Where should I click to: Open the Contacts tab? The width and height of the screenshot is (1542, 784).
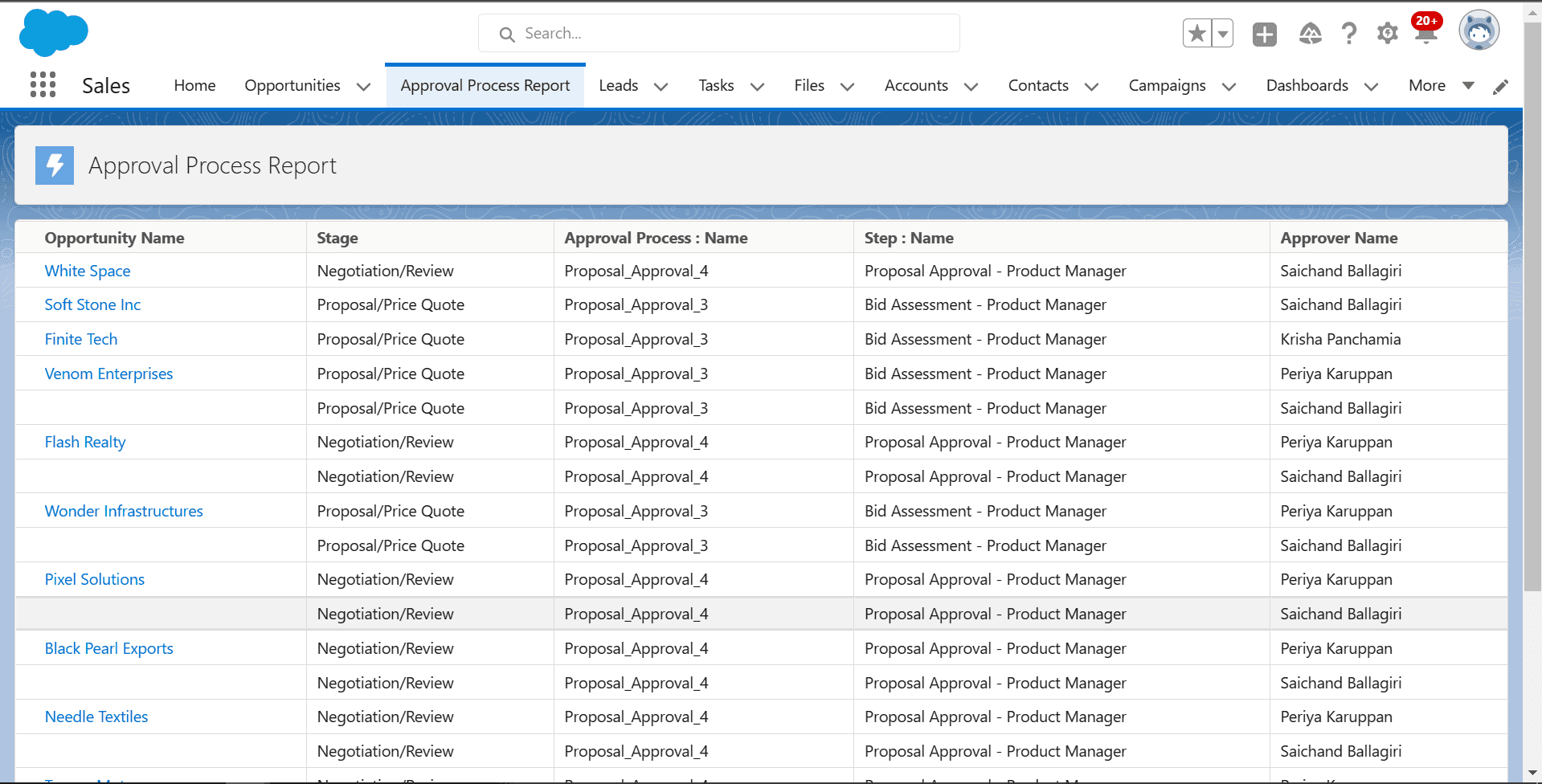(x=1038, y=85)
